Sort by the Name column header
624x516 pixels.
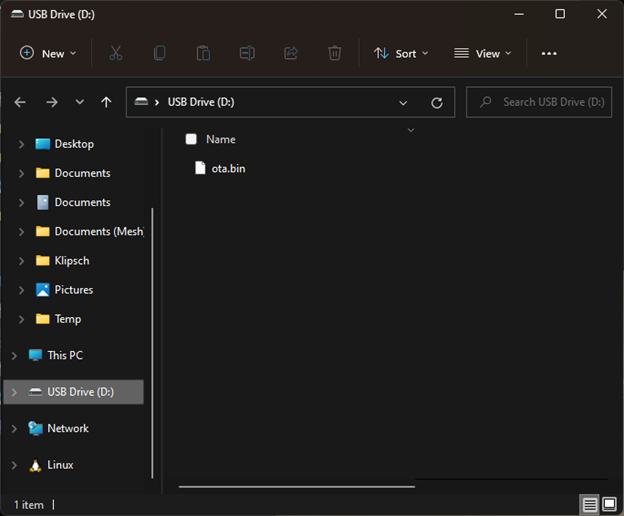click(220, 139)
